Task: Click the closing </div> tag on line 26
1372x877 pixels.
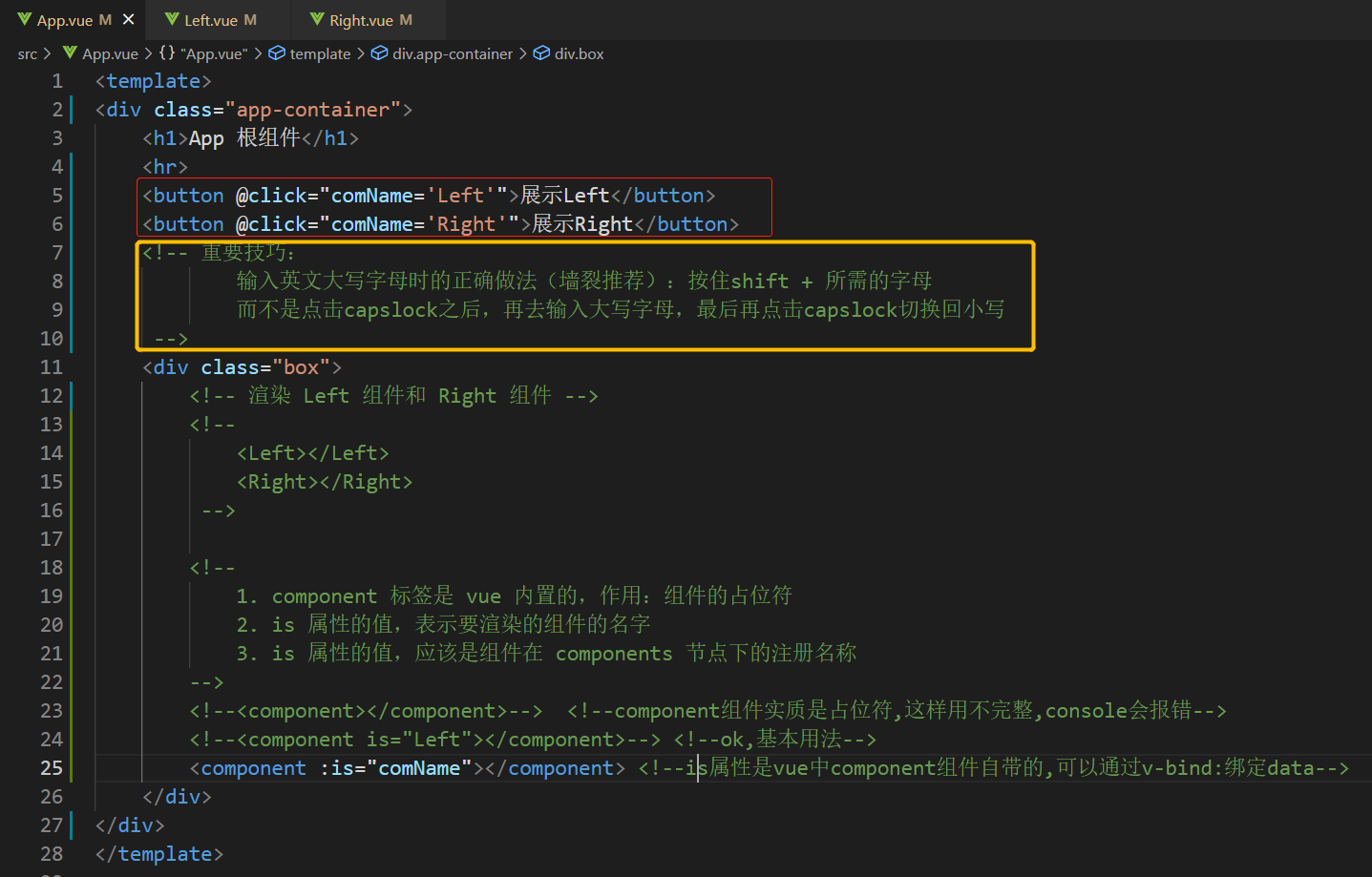Action: [177, 797]
